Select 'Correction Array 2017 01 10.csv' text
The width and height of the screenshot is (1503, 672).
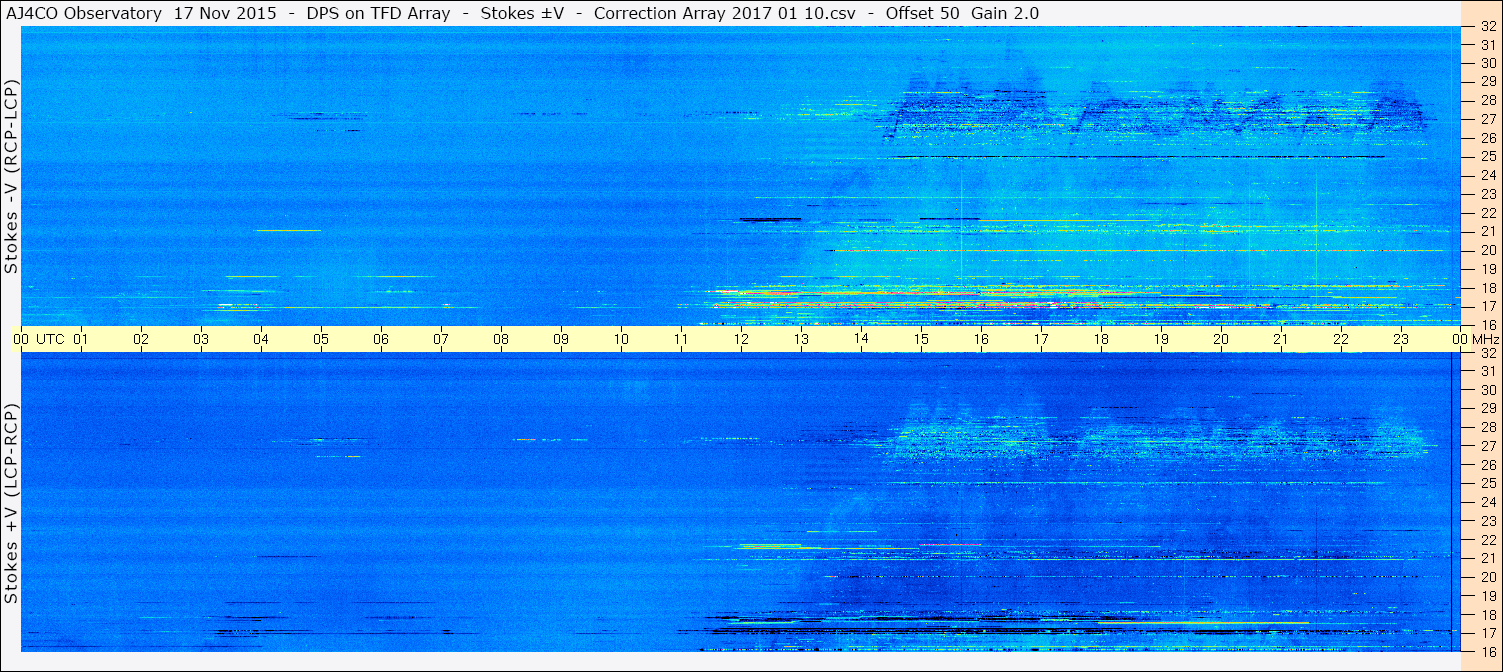coord(725,13)
